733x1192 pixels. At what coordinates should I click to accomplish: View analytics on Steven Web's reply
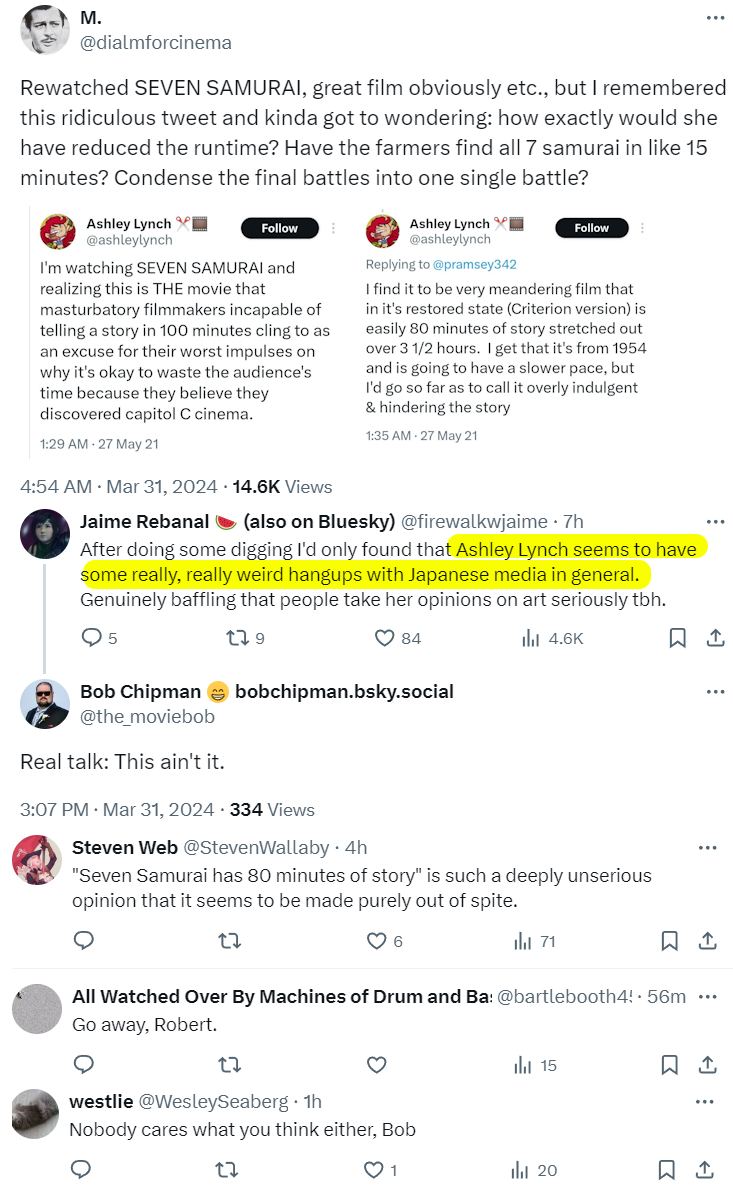[x=522, y=941]
